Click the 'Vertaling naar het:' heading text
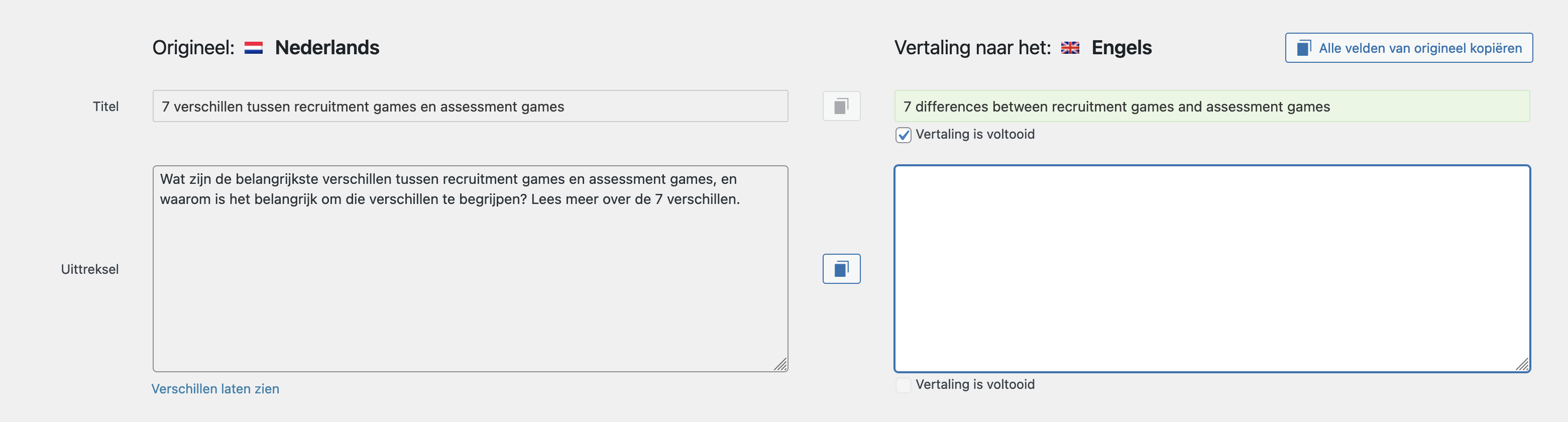 tap(973, 48)
